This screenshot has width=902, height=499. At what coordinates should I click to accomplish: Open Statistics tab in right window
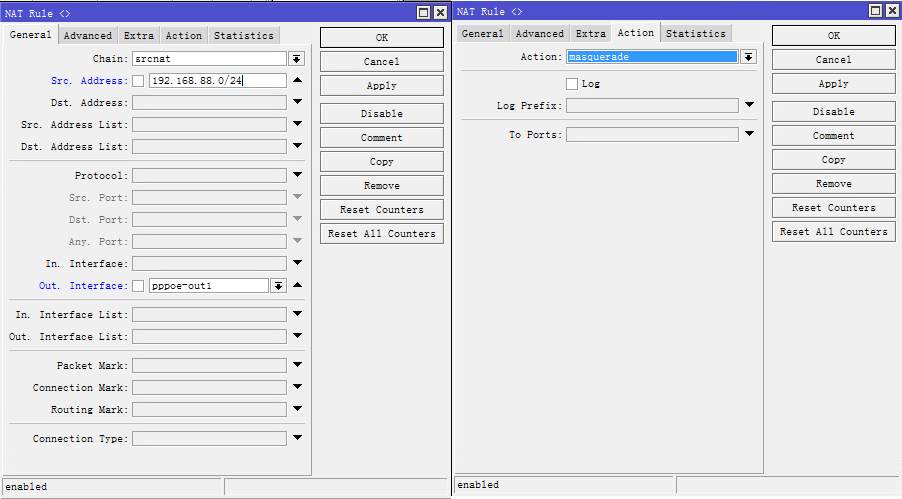696,33
